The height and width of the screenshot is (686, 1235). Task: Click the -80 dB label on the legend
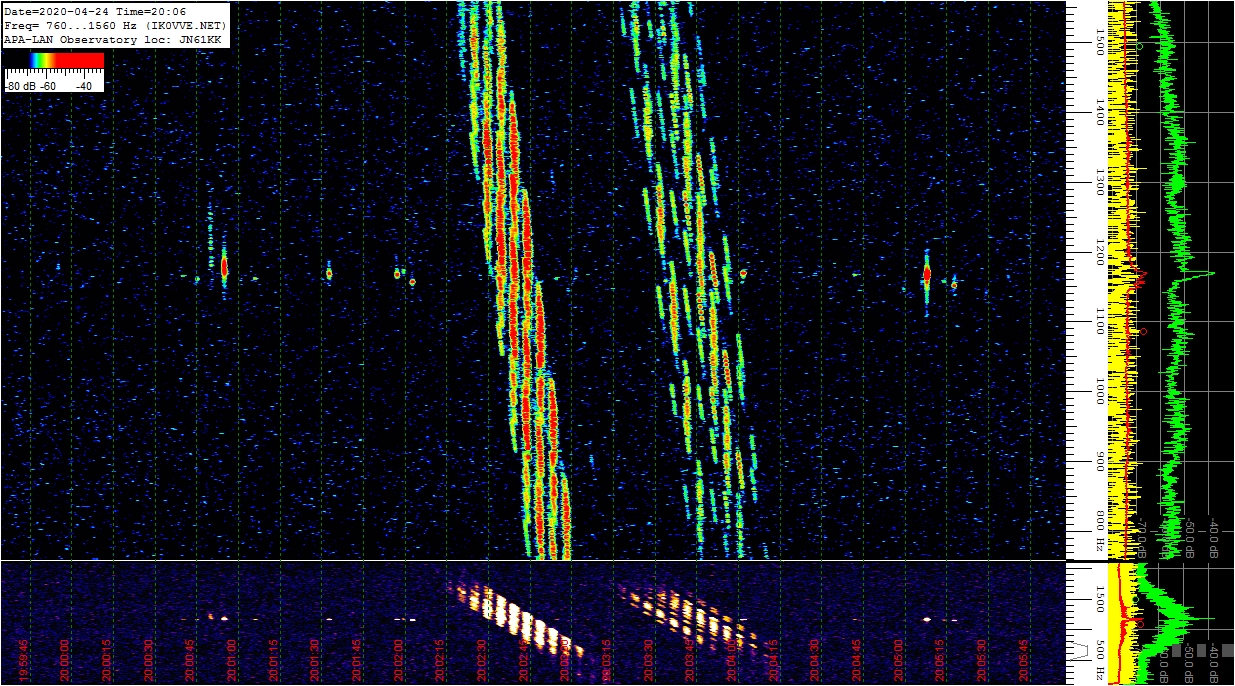(21, 86)
